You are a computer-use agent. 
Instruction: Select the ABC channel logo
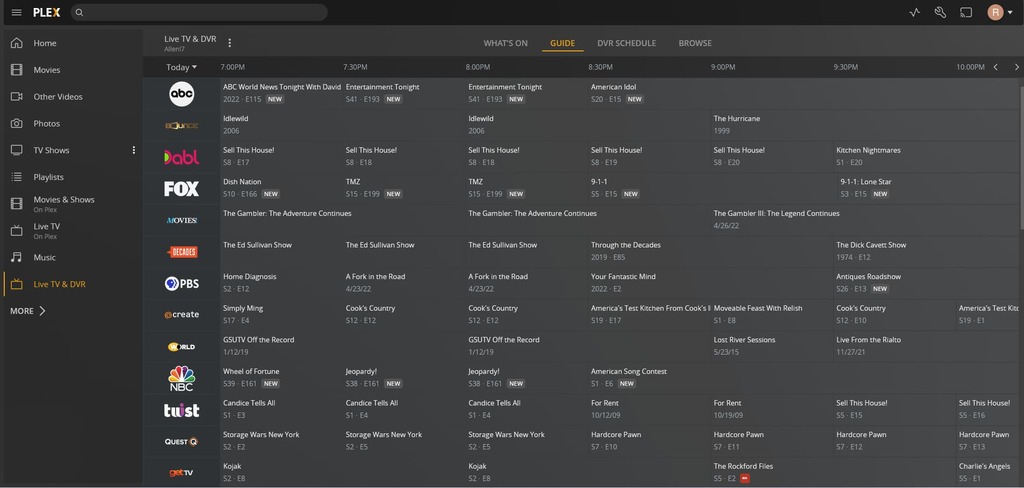click(x=182, y=94)
